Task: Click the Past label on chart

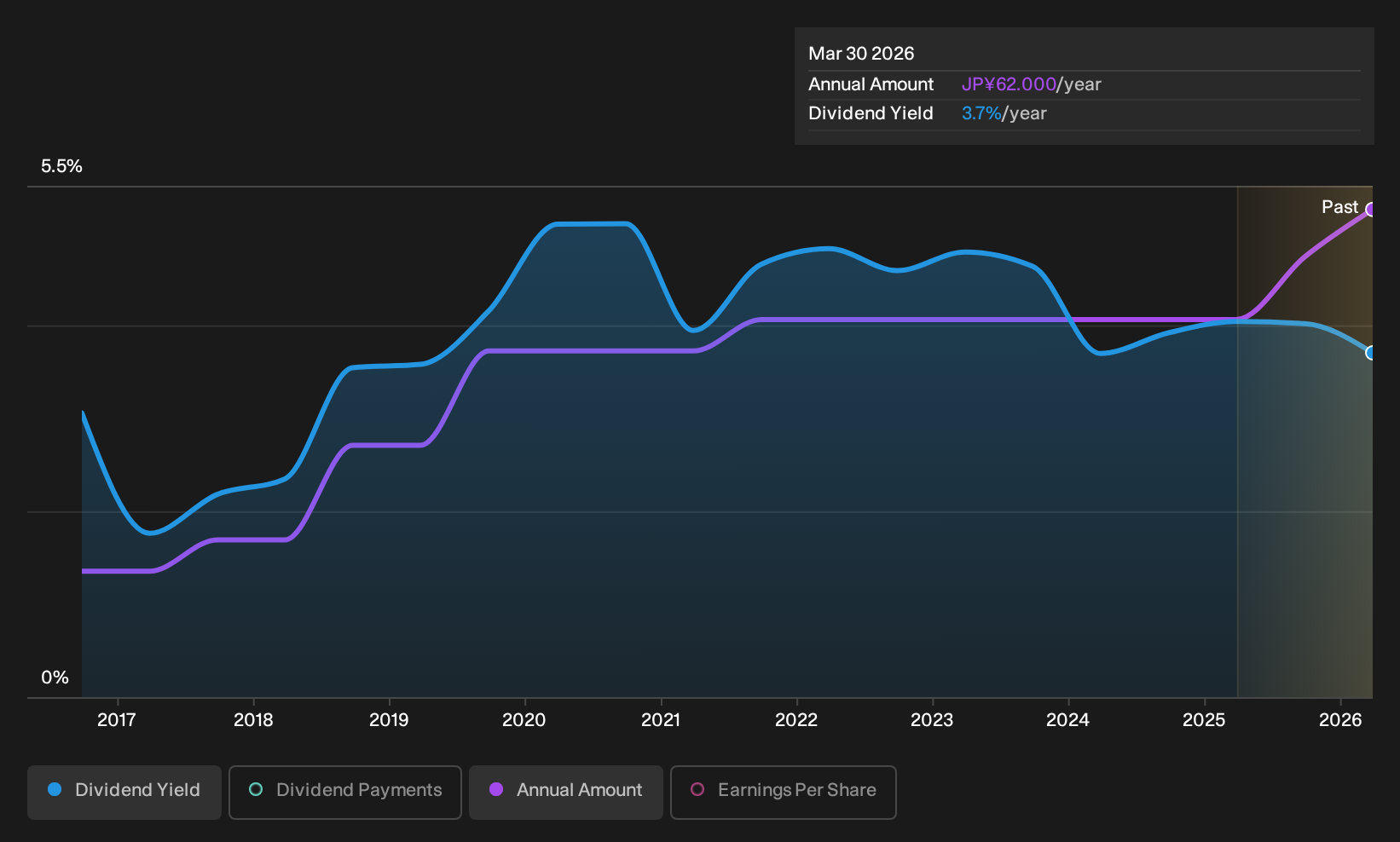Action: pyautogui.click(x=1339, y=207)
